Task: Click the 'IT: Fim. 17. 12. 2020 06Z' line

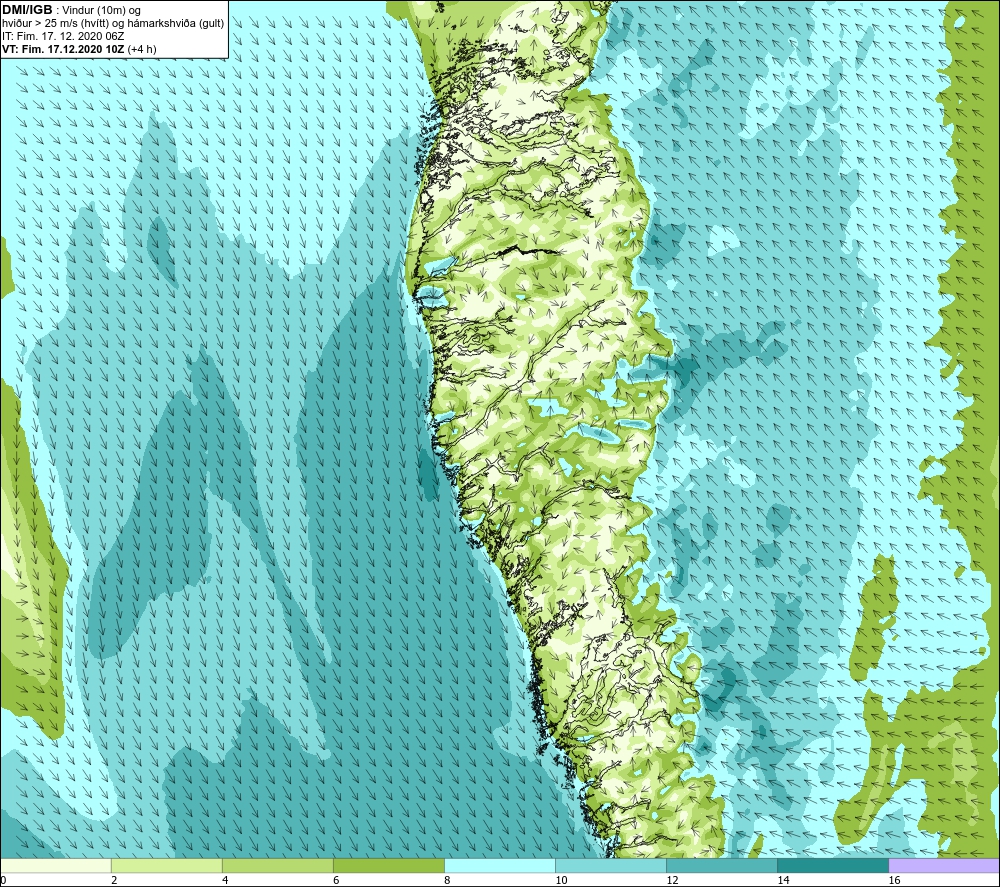Action: tap(63, 36)
